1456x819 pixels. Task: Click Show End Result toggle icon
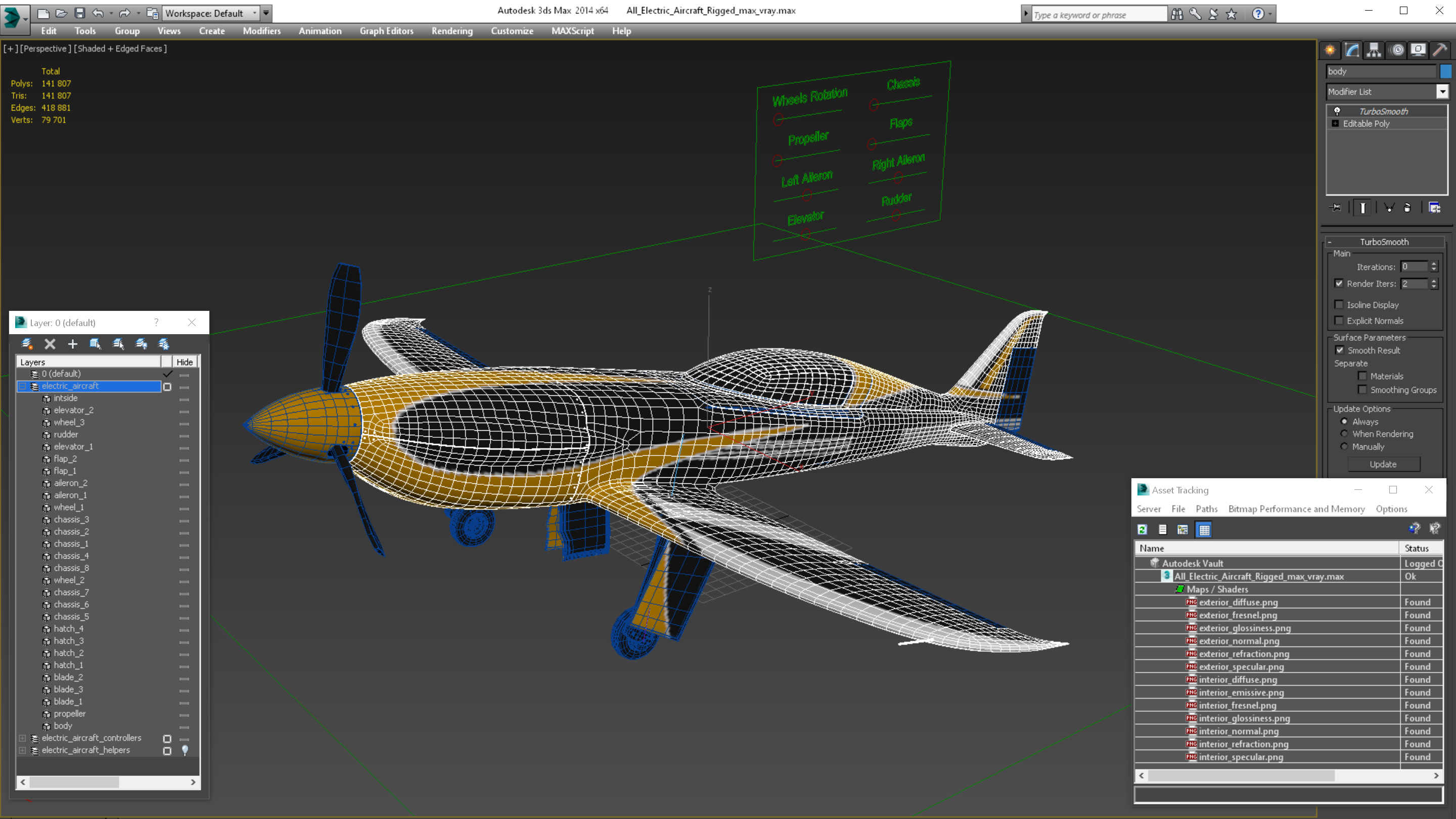(1363, 208)
